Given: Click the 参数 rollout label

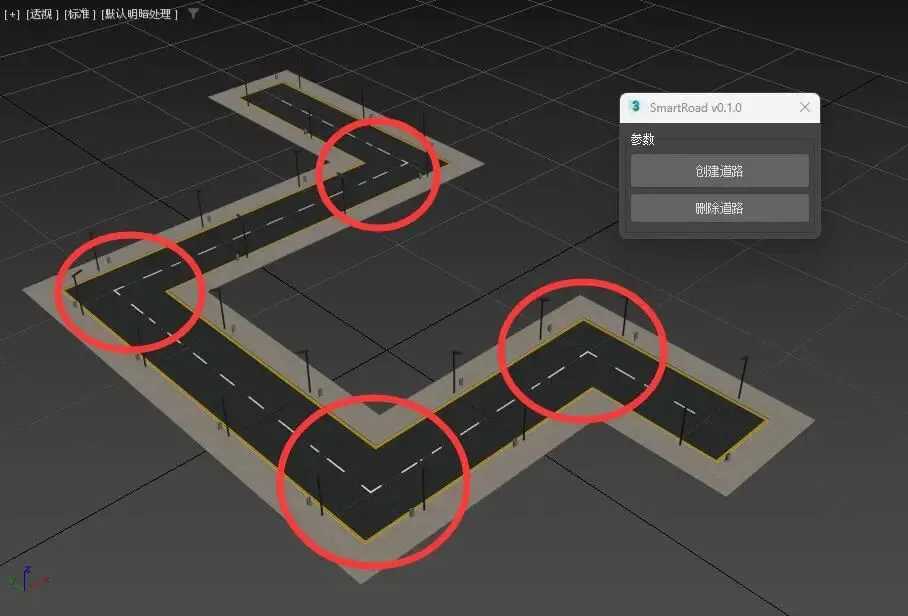Looking at the screenshot, I should 642,139.
